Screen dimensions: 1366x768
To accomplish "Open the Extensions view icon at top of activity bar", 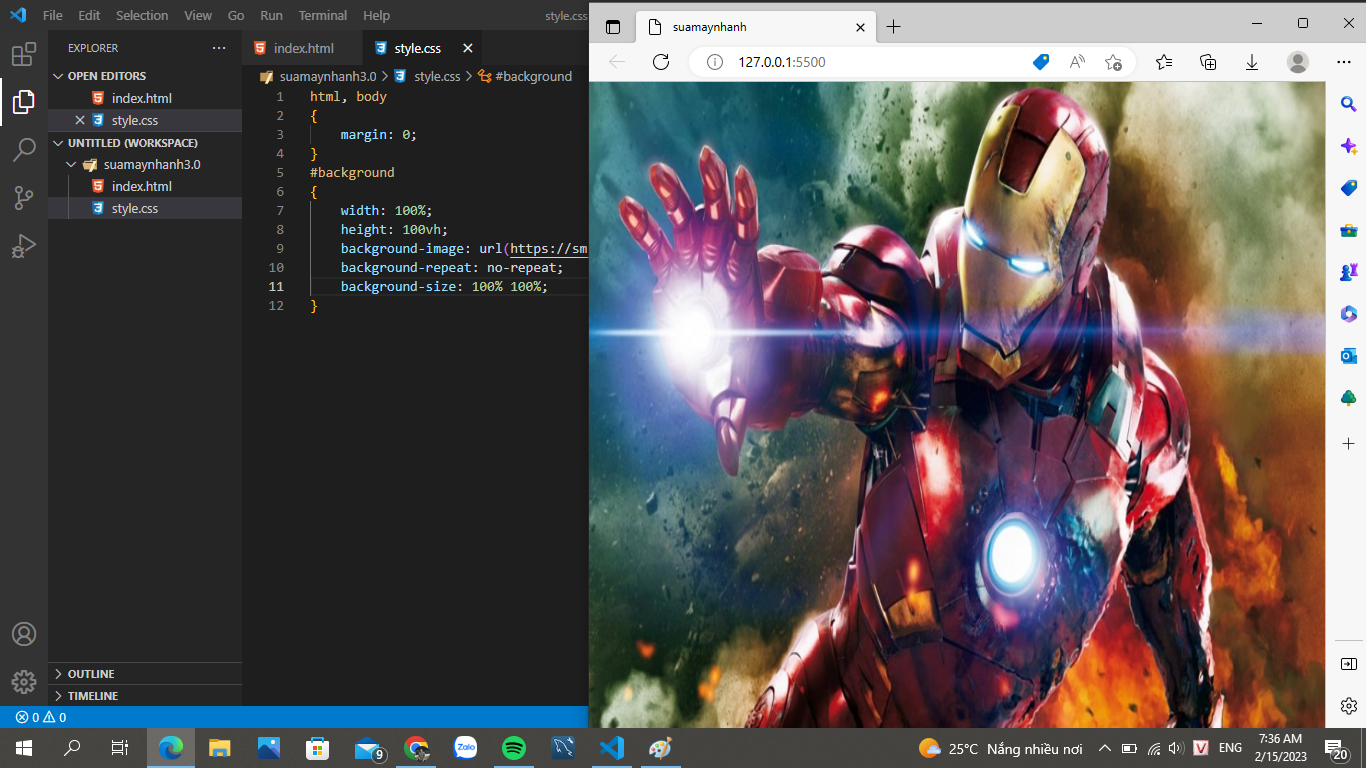I will [24, 54].
